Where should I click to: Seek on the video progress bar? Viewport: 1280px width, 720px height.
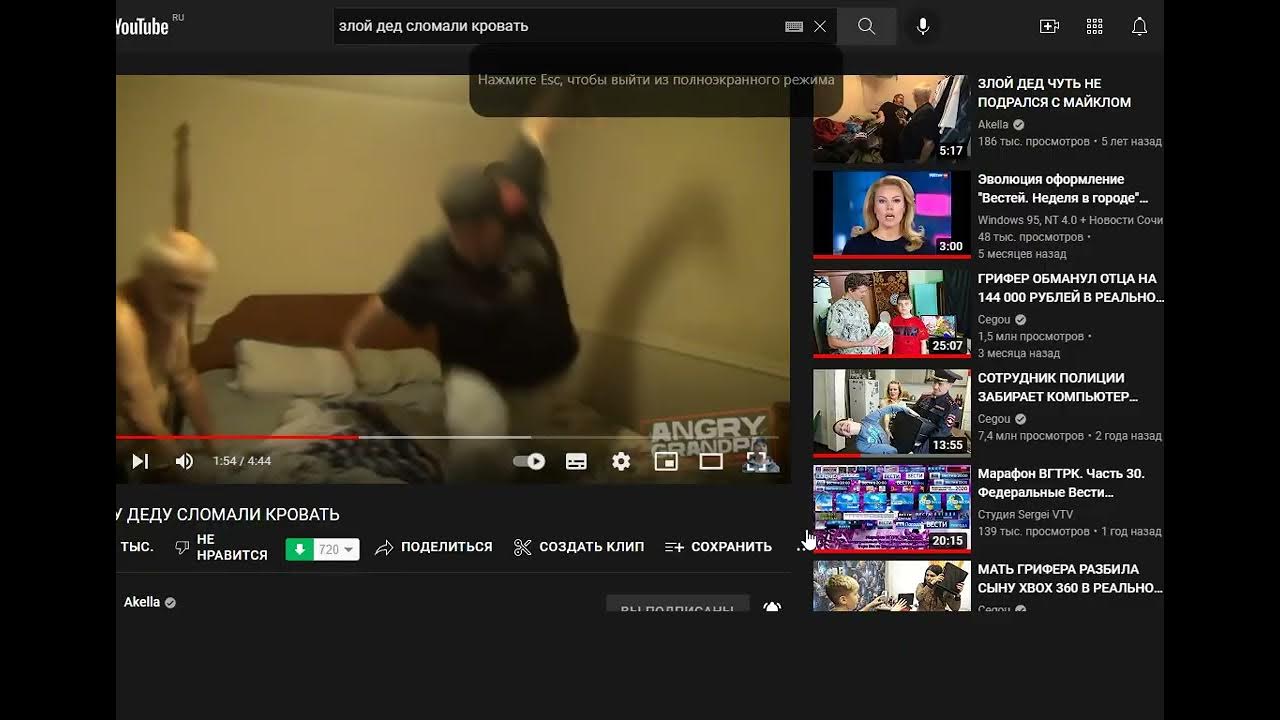click(x=447, y=437)
